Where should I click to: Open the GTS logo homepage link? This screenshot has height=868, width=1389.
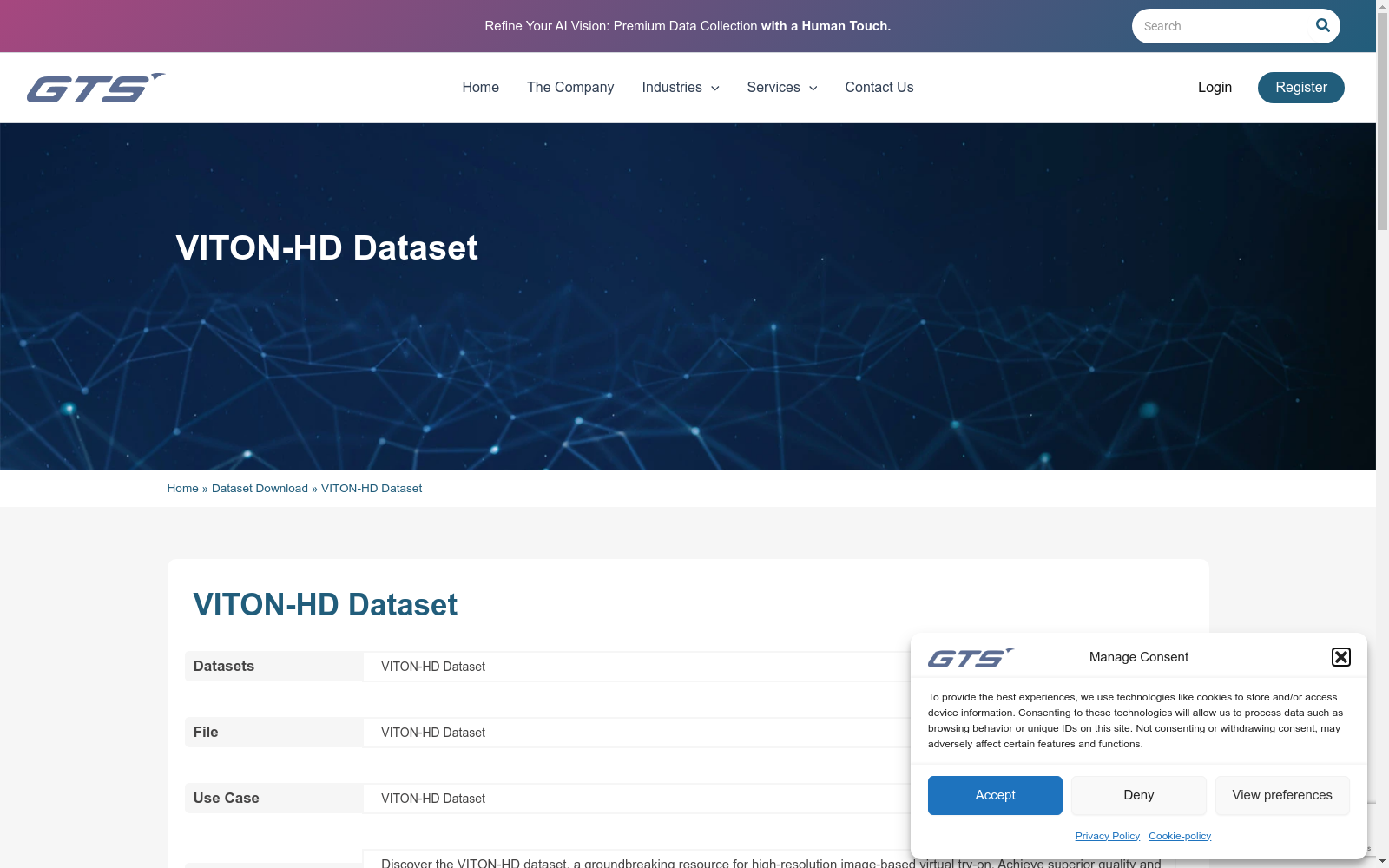(95, 88)
